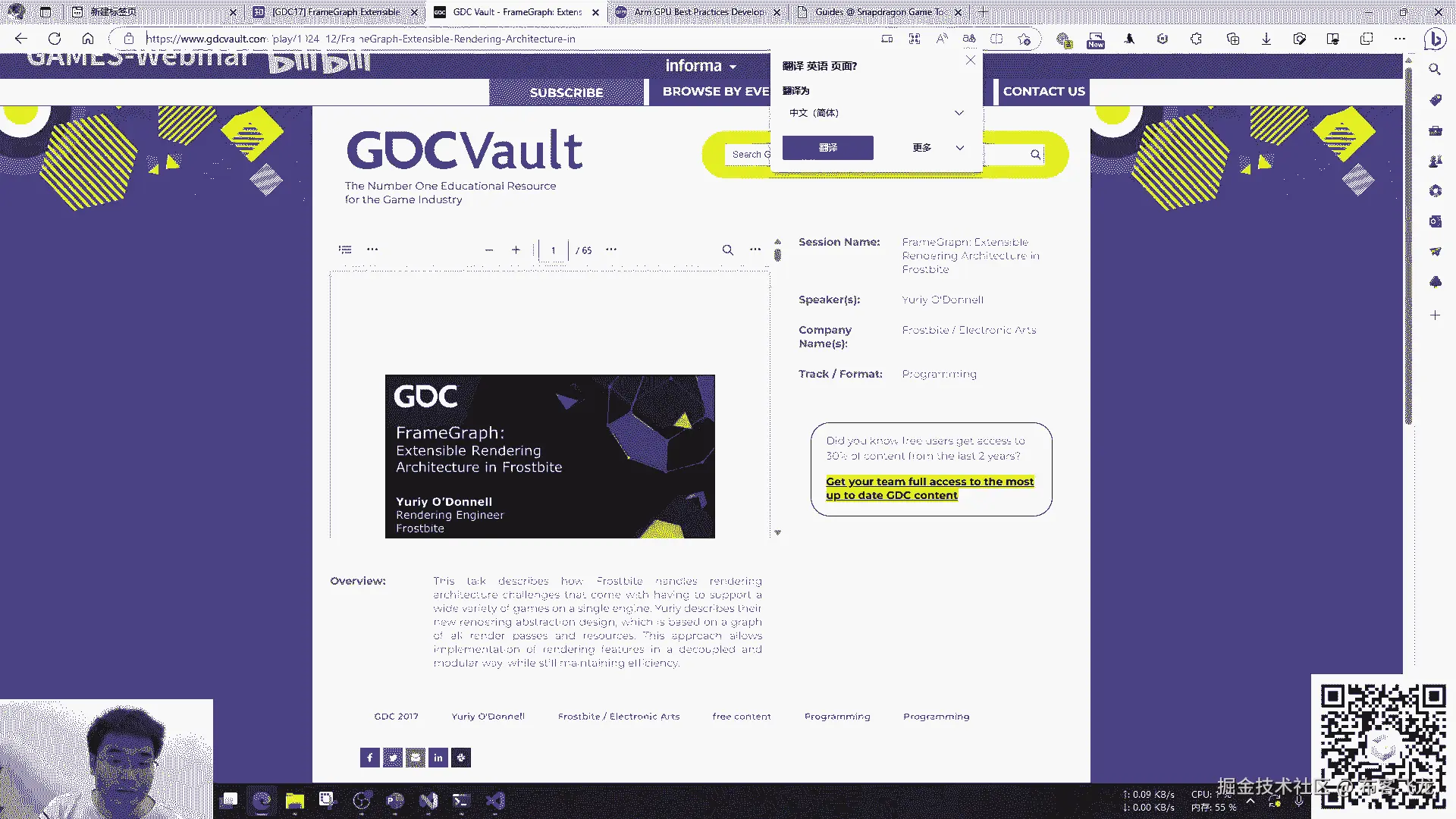This screenshot has width=1456, height=819.
Task: Open the Bing sidebar icon
Action: click(x=1434, y=39)
